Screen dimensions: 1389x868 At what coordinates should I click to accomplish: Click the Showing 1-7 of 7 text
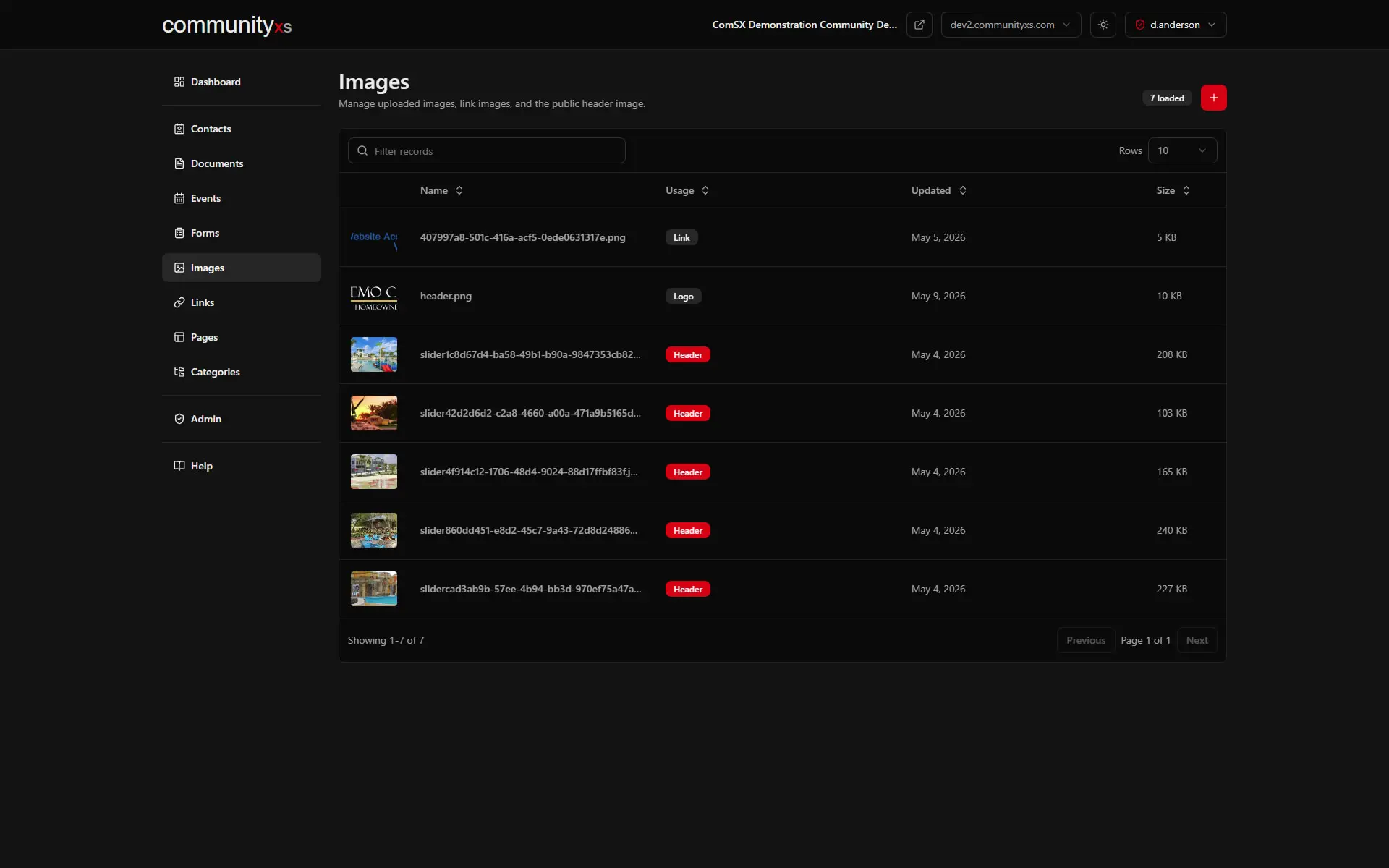pos(386,640)
